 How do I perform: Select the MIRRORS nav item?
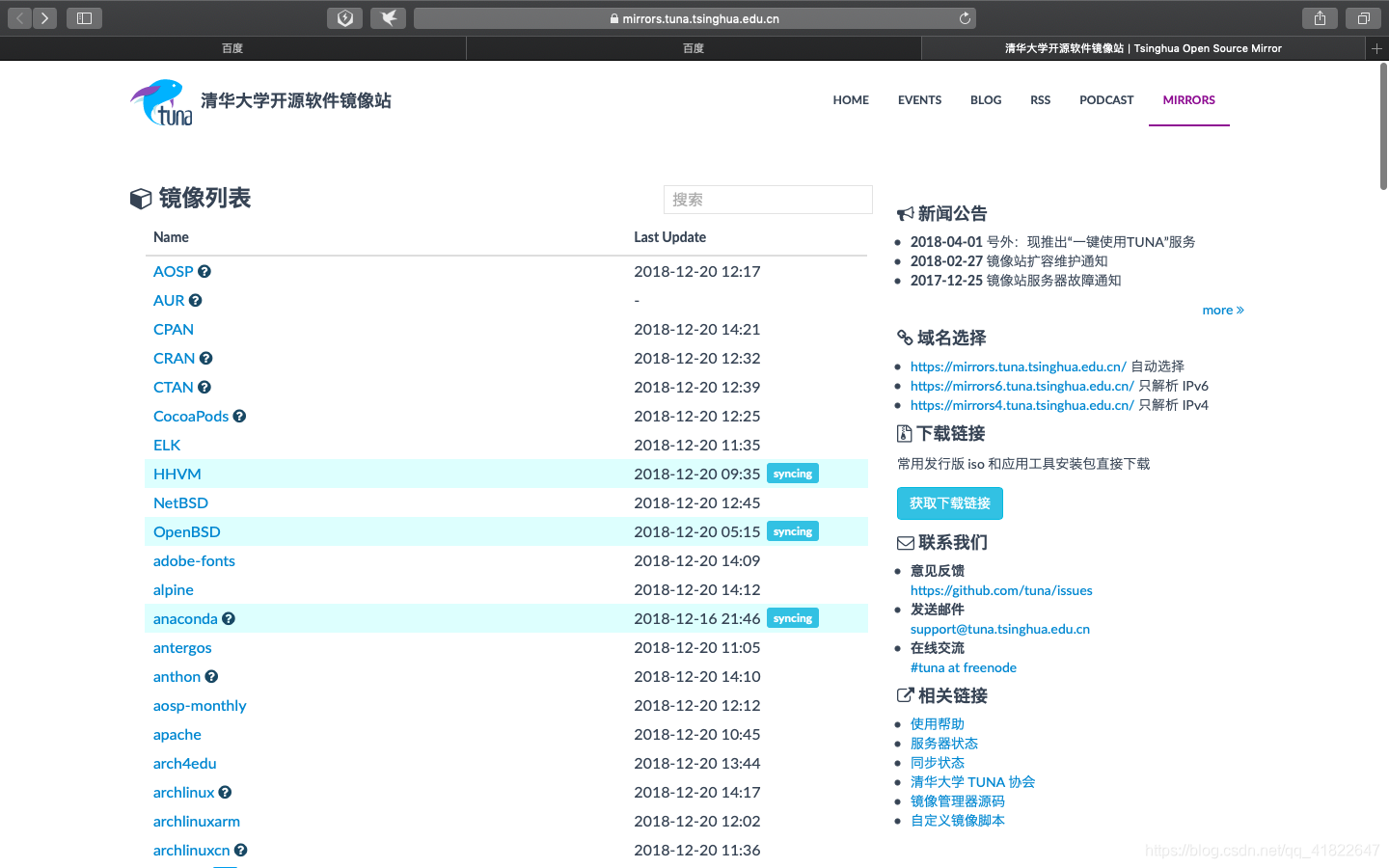[1188, 100]
